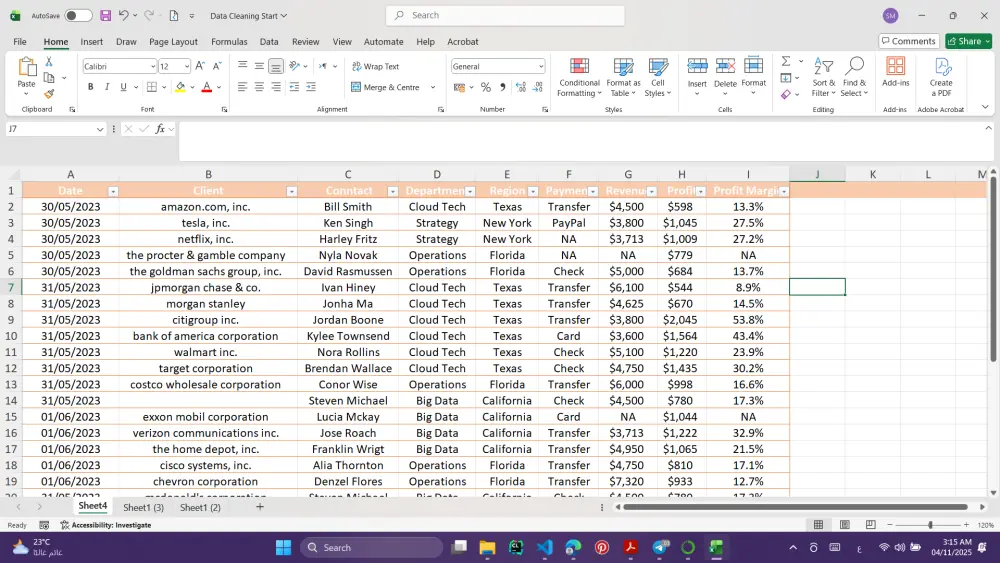This screenshot has height=563, width=1000.
Task: Expand the Name Box dropdown arrow
Action: 99,129
